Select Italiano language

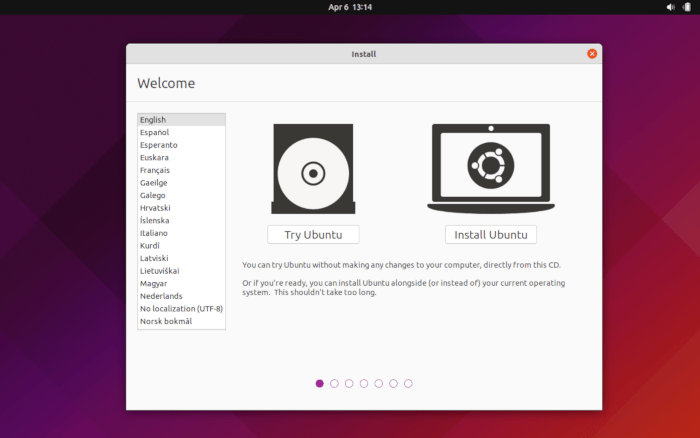coord(181,233)
